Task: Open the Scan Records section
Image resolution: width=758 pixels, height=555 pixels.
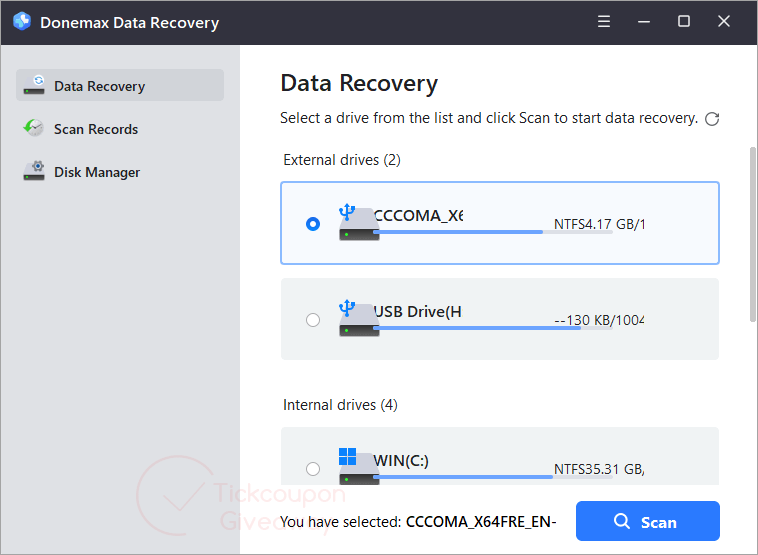Action: tap(120, 129)
